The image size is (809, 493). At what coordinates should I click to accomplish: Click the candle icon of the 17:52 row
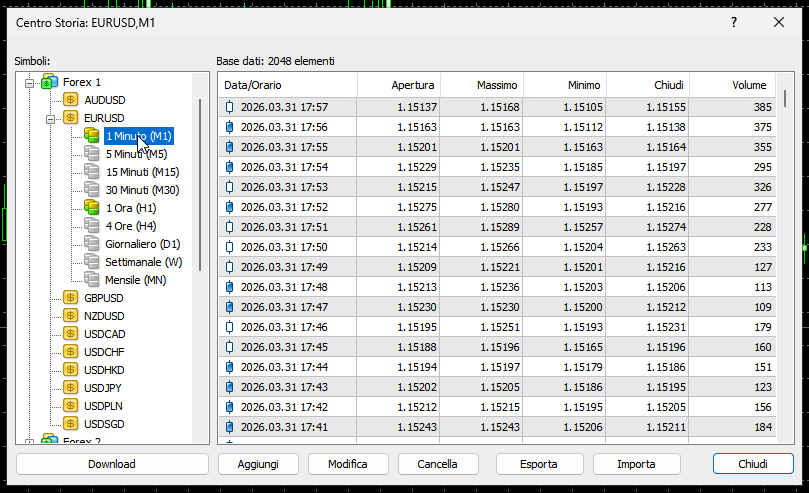[230, 207]
